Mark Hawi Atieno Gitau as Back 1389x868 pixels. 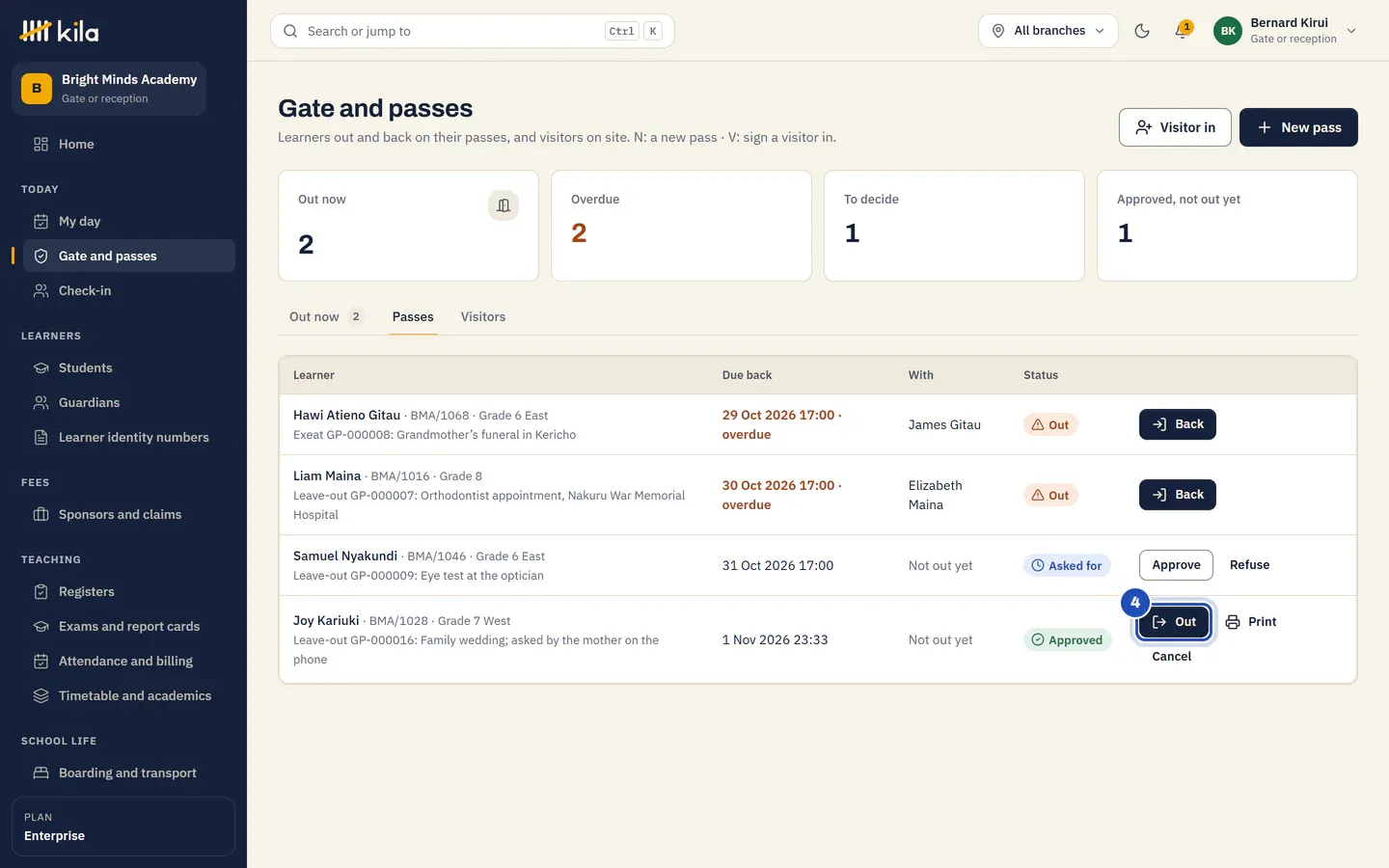[1178, 424]
